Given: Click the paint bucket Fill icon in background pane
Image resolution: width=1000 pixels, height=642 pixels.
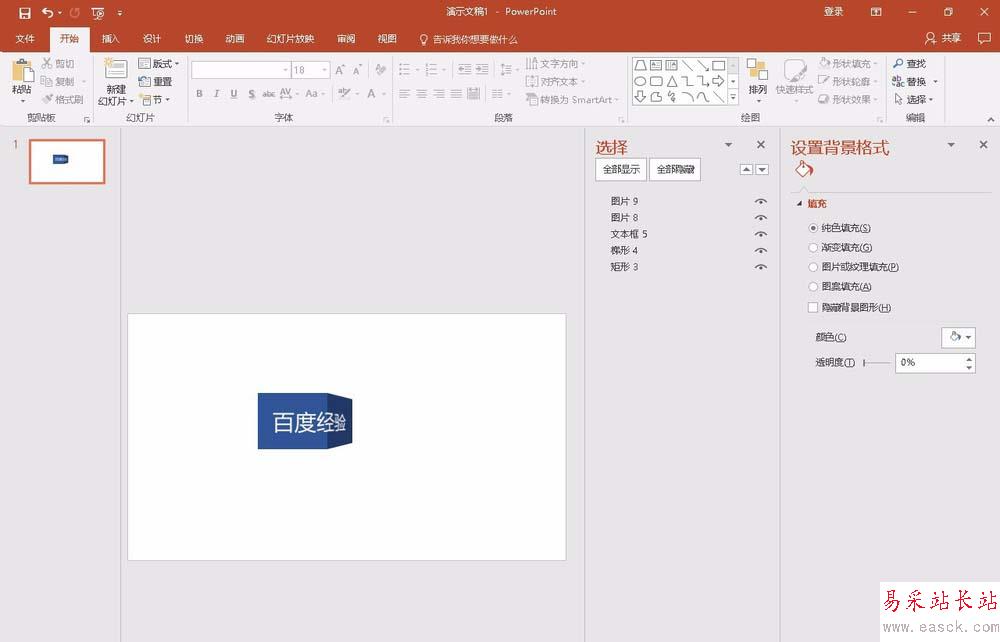Looking at the screenshot, I should (x=805, y=170).
